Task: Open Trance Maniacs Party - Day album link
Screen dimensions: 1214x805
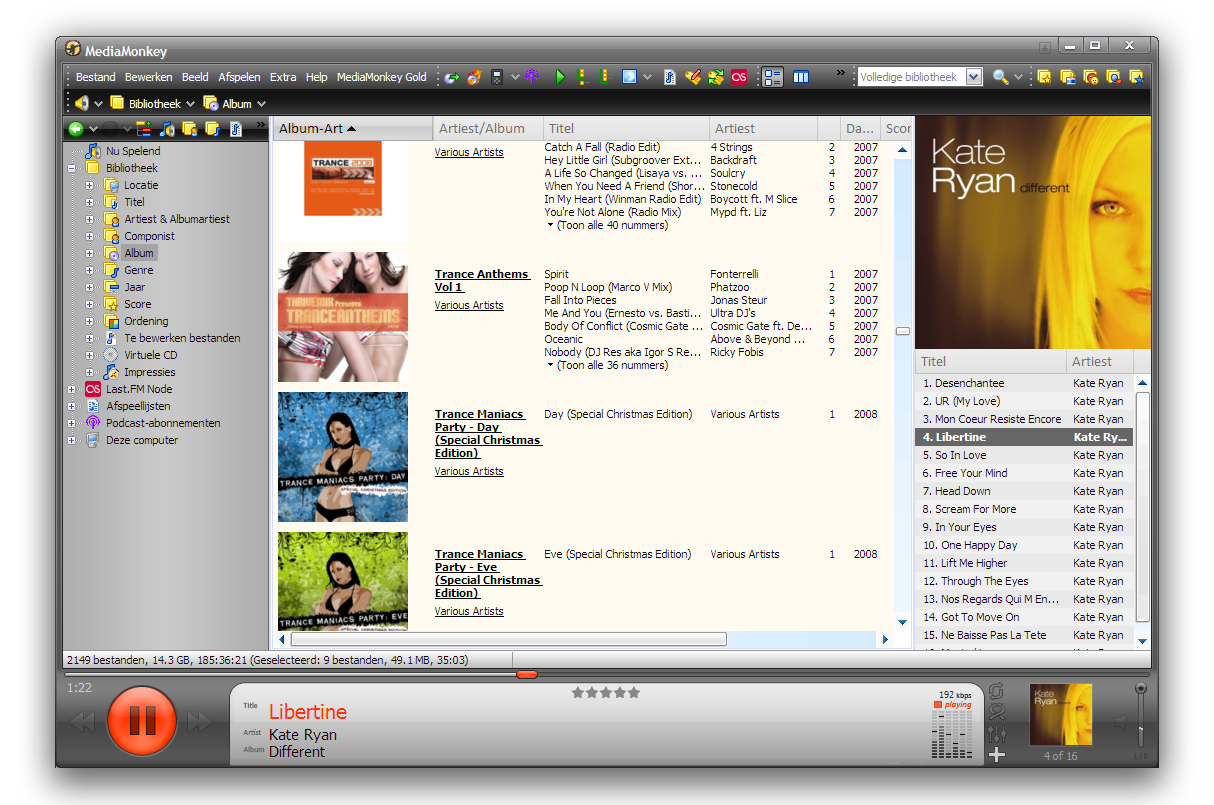Action: 488,433
